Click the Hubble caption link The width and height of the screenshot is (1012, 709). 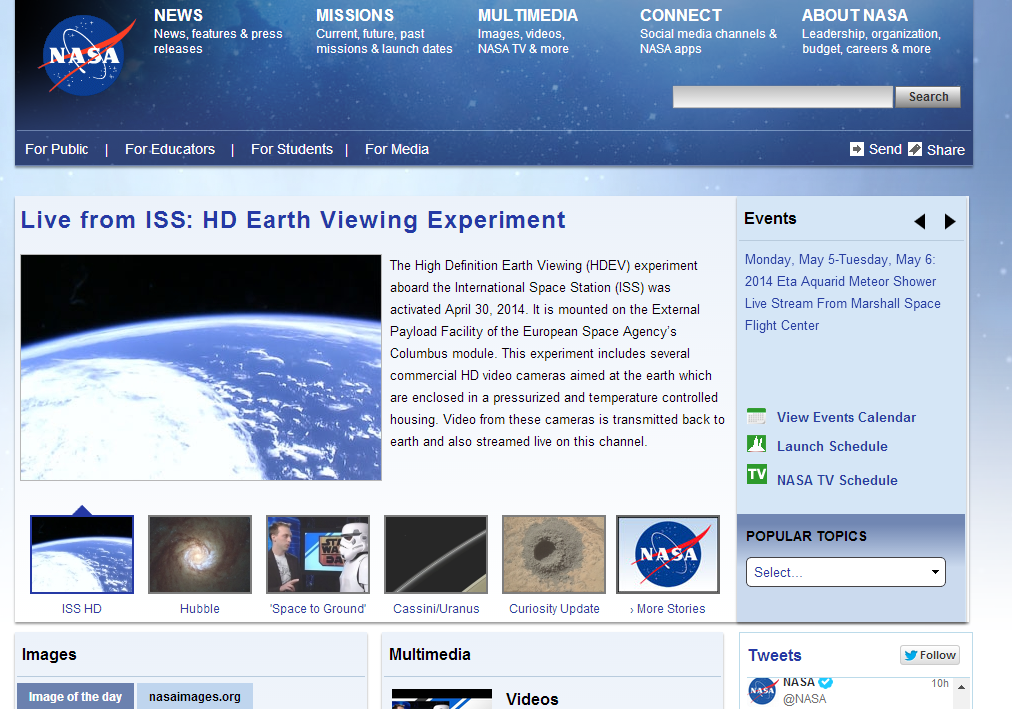(199, 608)
